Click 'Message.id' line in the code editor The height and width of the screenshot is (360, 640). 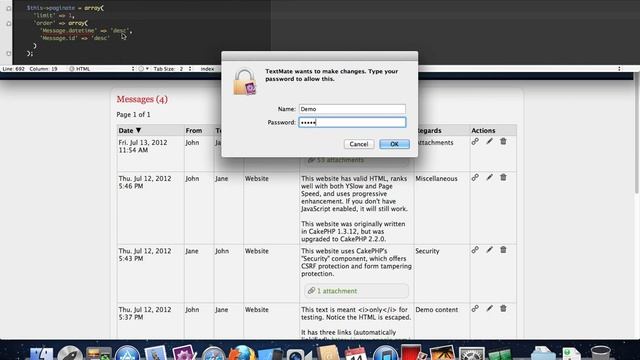pos(75,38)
